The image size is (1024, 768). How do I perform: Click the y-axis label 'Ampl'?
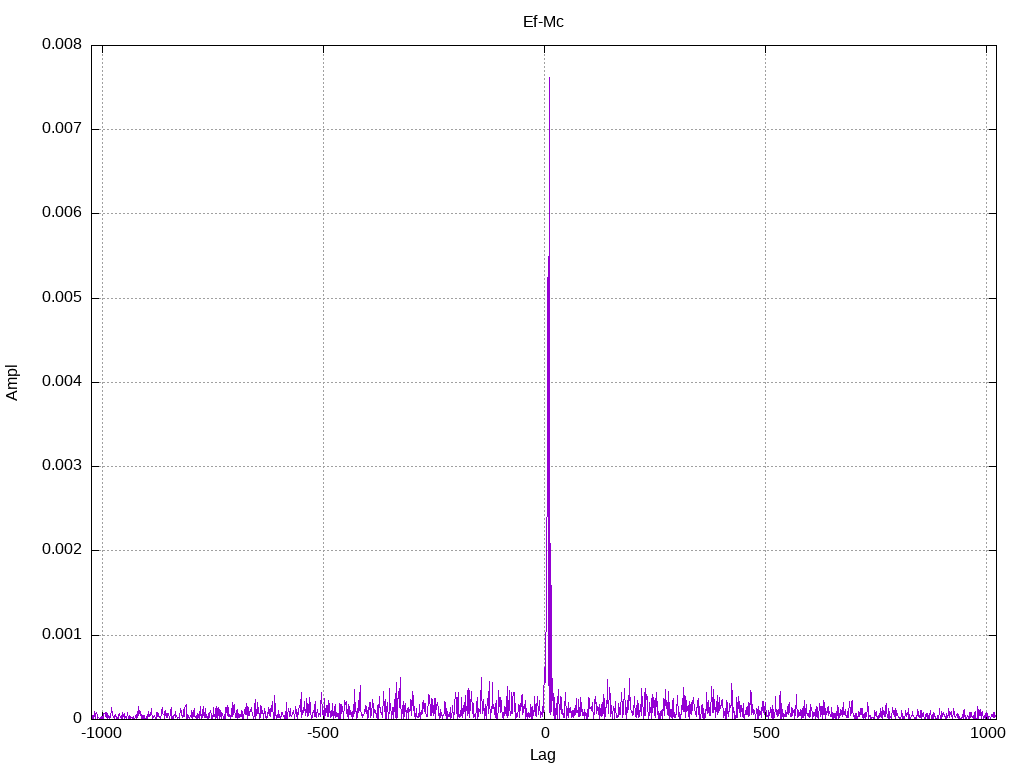(x=12, y=383)
